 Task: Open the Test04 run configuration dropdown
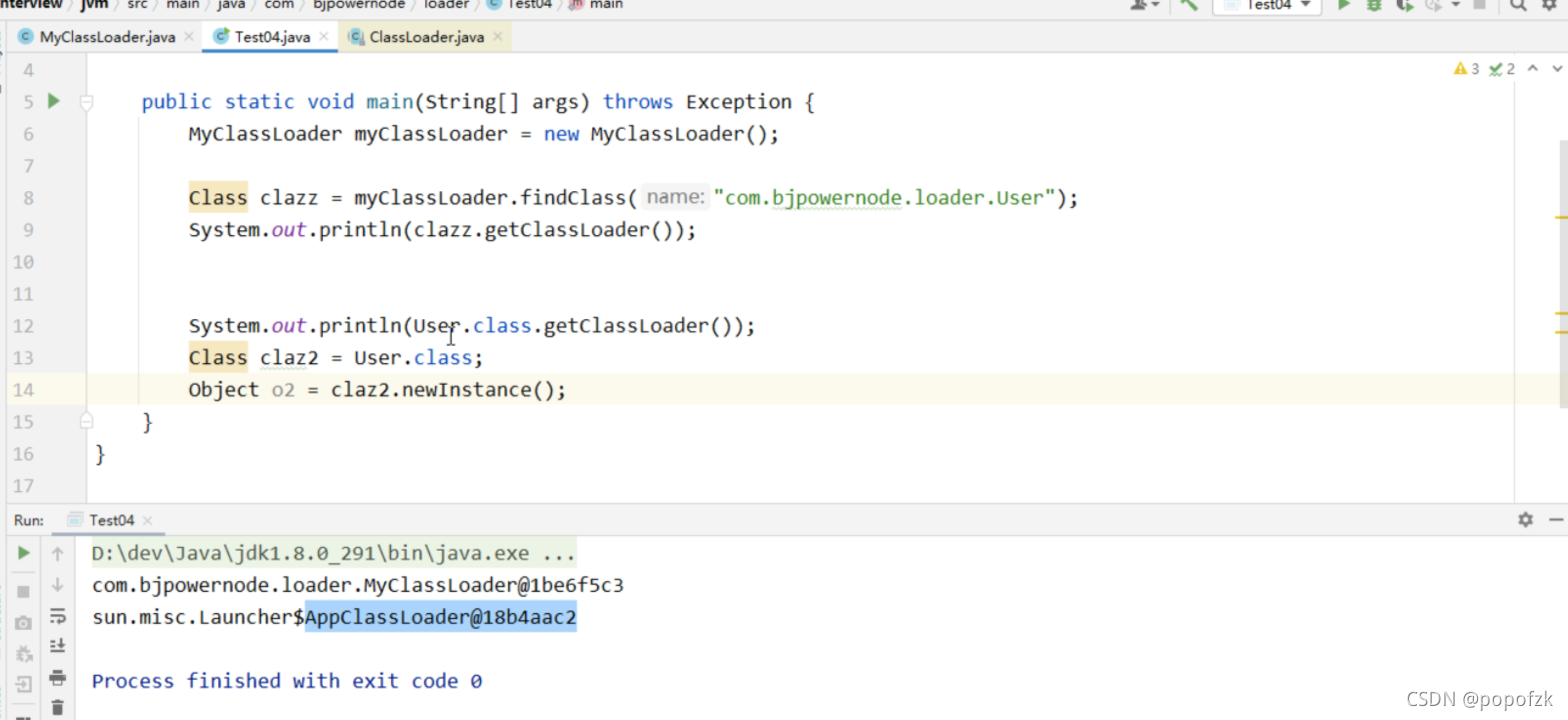[x=1267, y=5]
